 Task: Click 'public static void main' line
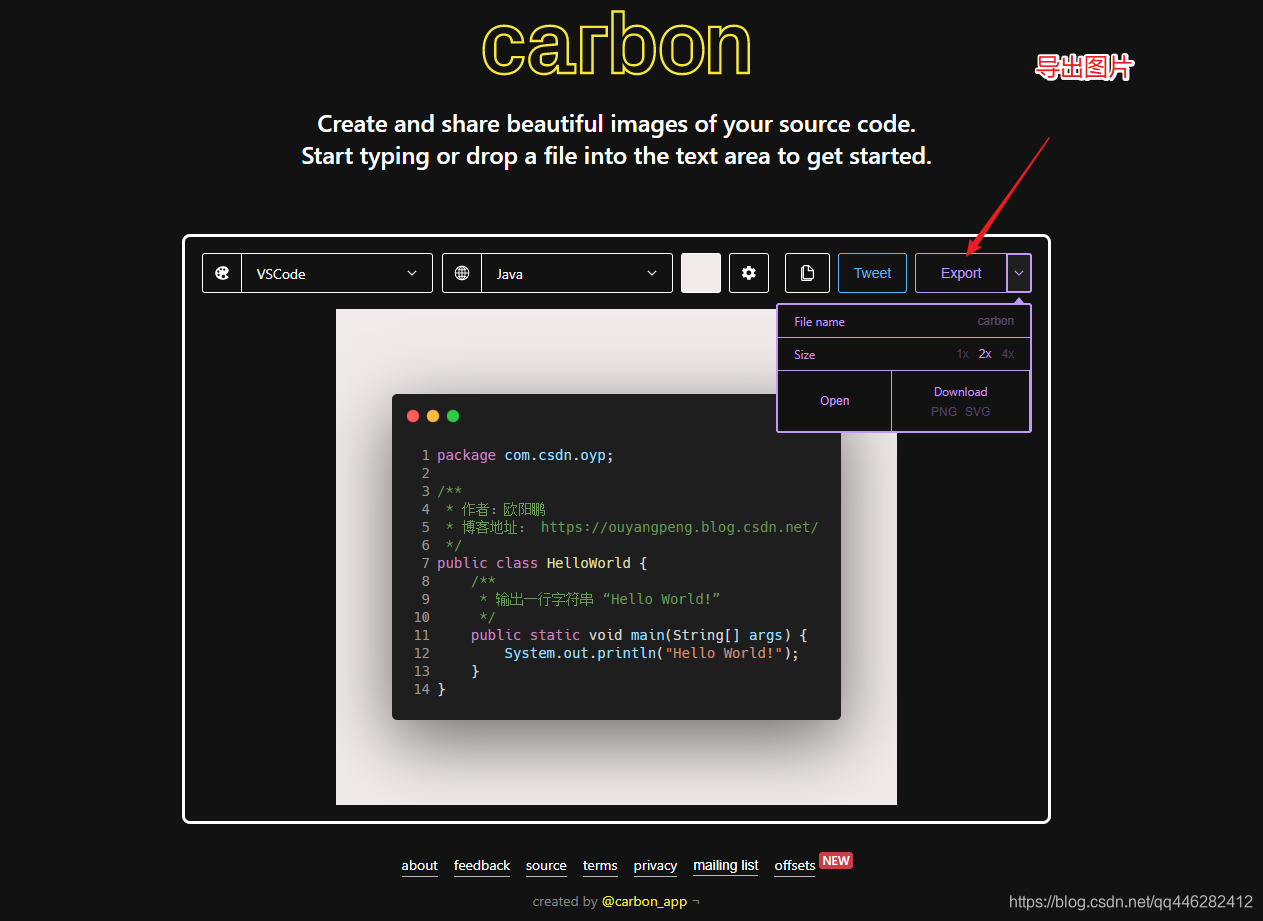tap(639, 635)
